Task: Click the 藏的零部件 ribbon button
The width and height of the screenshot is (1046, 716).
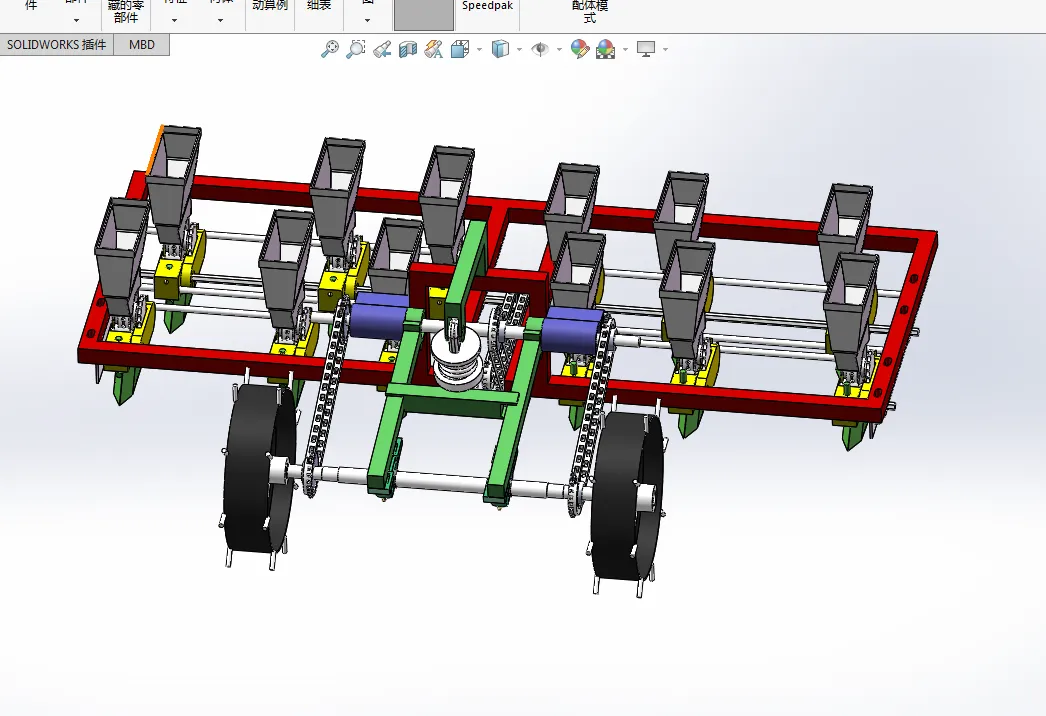Action: tap(126, 12)
